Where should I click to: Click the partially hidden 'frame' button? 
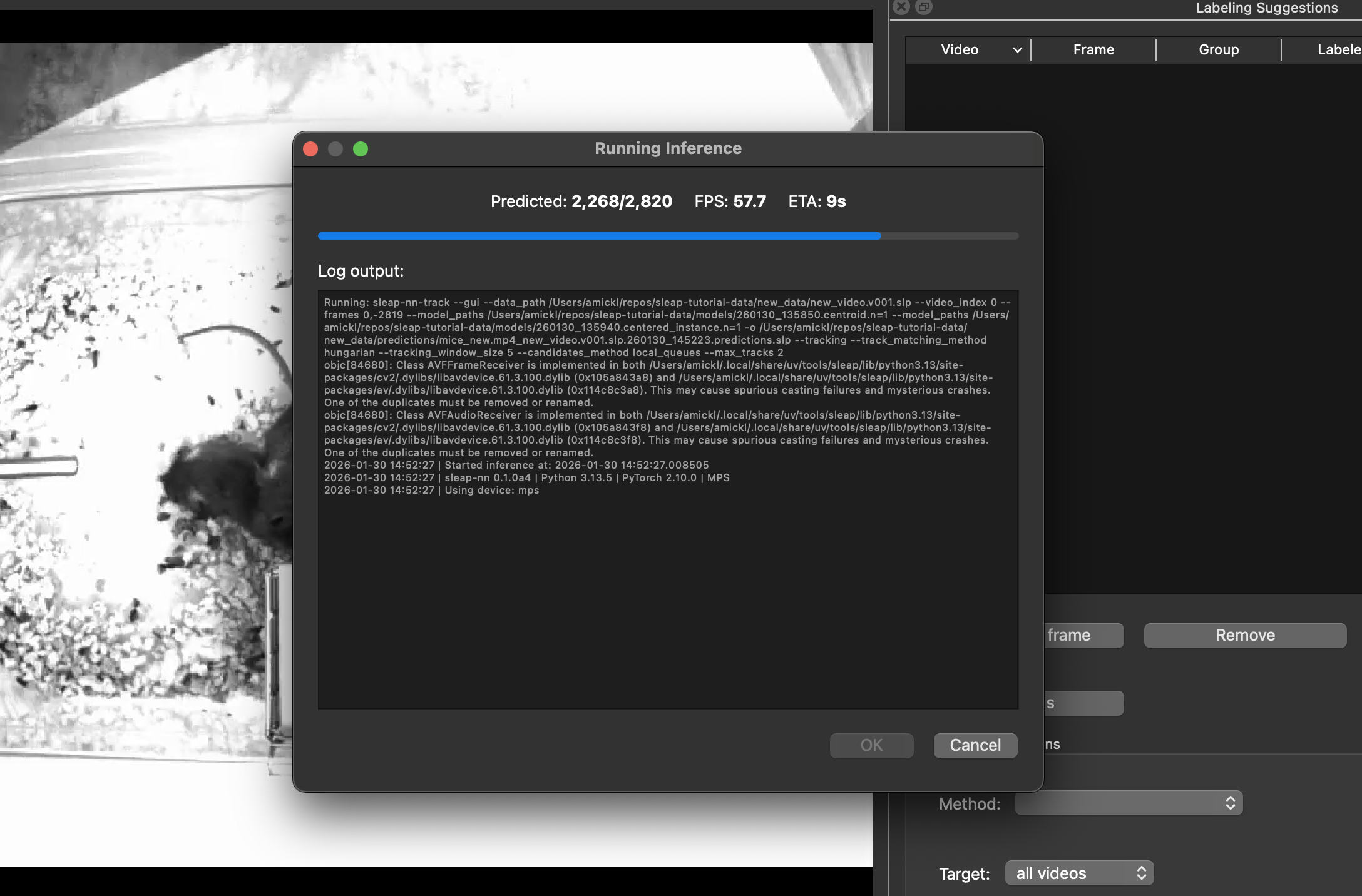click(1083, 635)
